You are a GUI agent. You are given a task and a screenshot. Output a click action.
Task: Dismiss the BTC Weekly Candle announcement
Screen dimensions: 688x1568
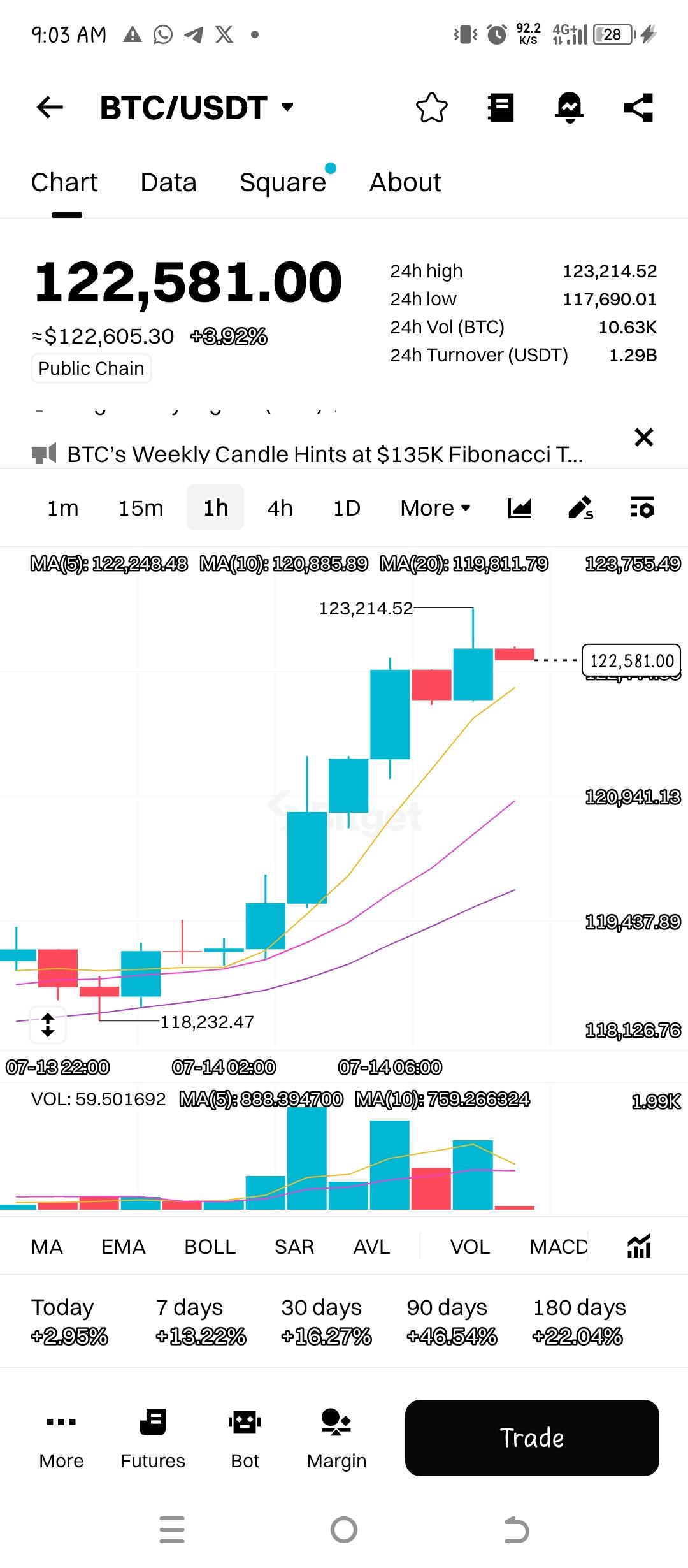coord(644,437)
